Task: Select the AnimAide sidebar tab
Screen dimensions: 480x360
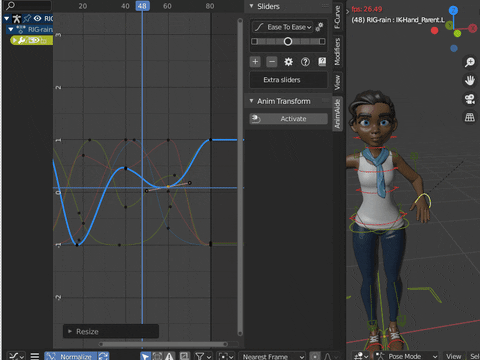Action: 337,114
